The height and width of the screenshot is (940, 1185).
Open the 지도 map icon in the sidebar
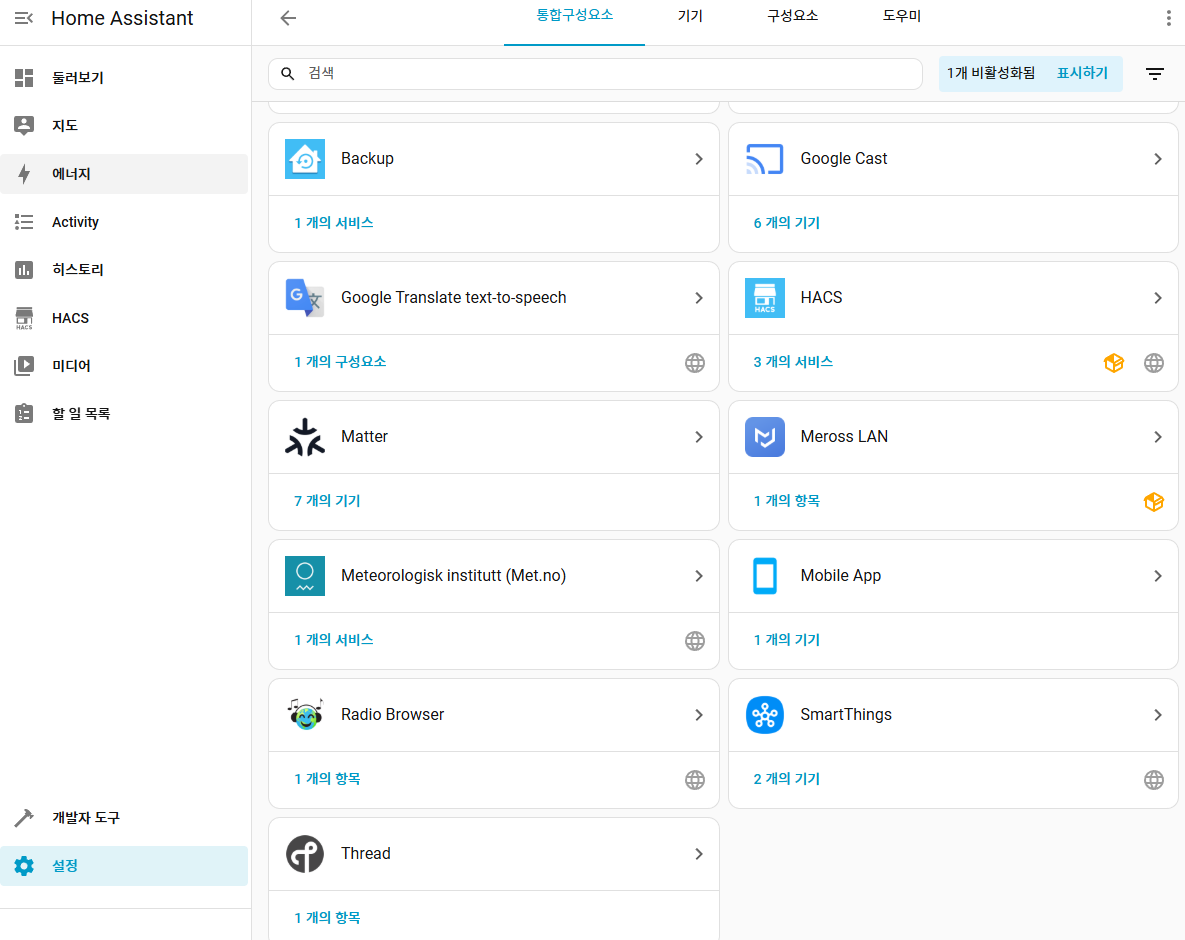point(24,125)
